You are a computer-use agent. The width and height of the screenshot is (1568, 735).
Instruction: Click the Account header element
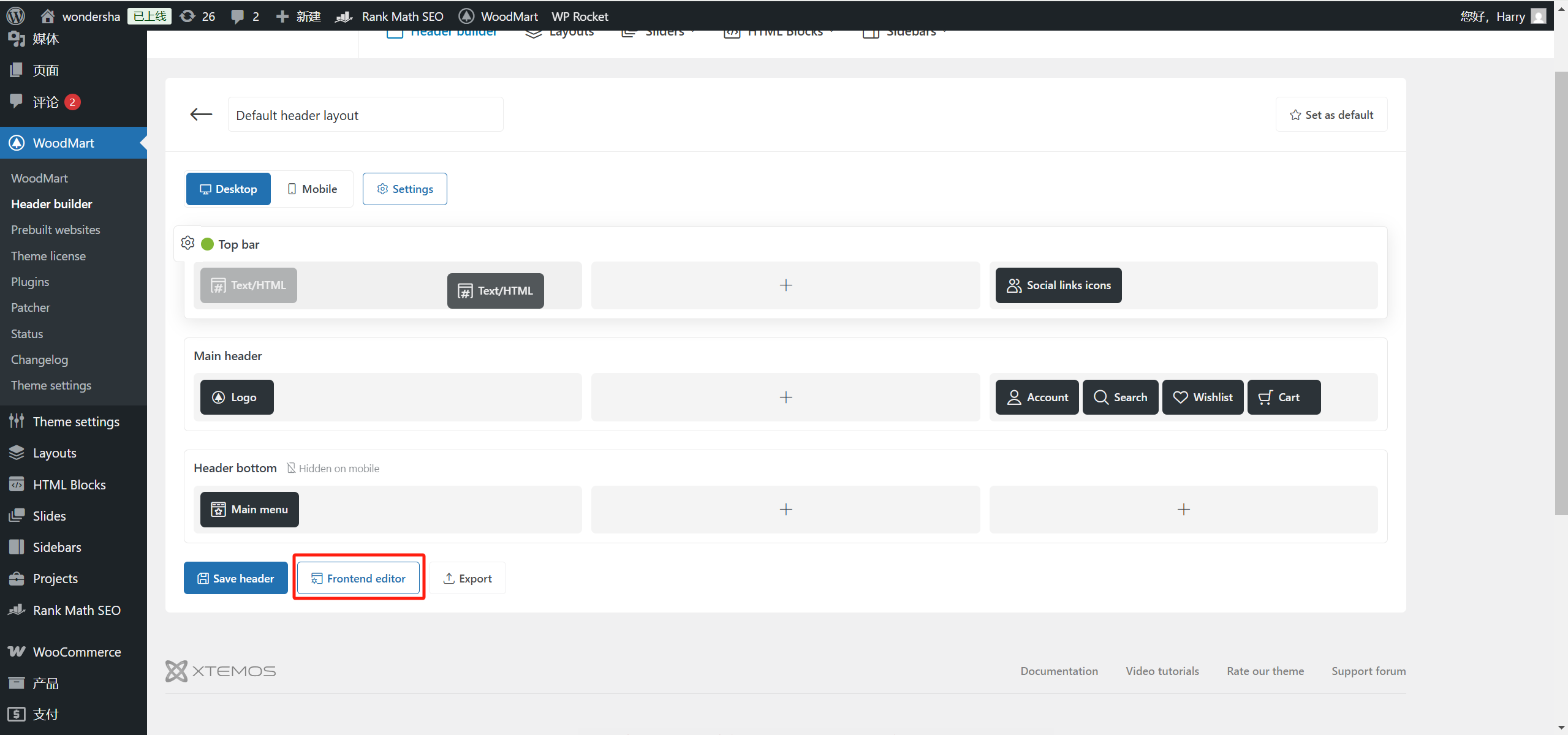point(1037,398)
